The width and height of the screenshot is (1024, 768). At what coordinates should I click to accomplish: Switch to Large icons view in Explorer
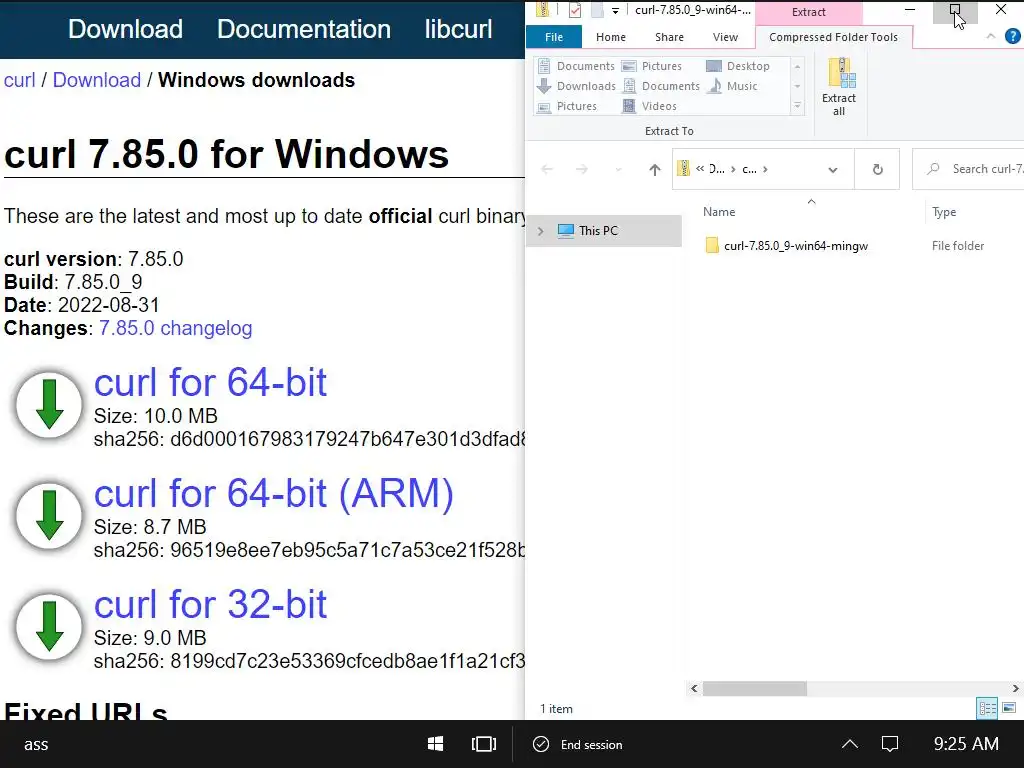1009,708
